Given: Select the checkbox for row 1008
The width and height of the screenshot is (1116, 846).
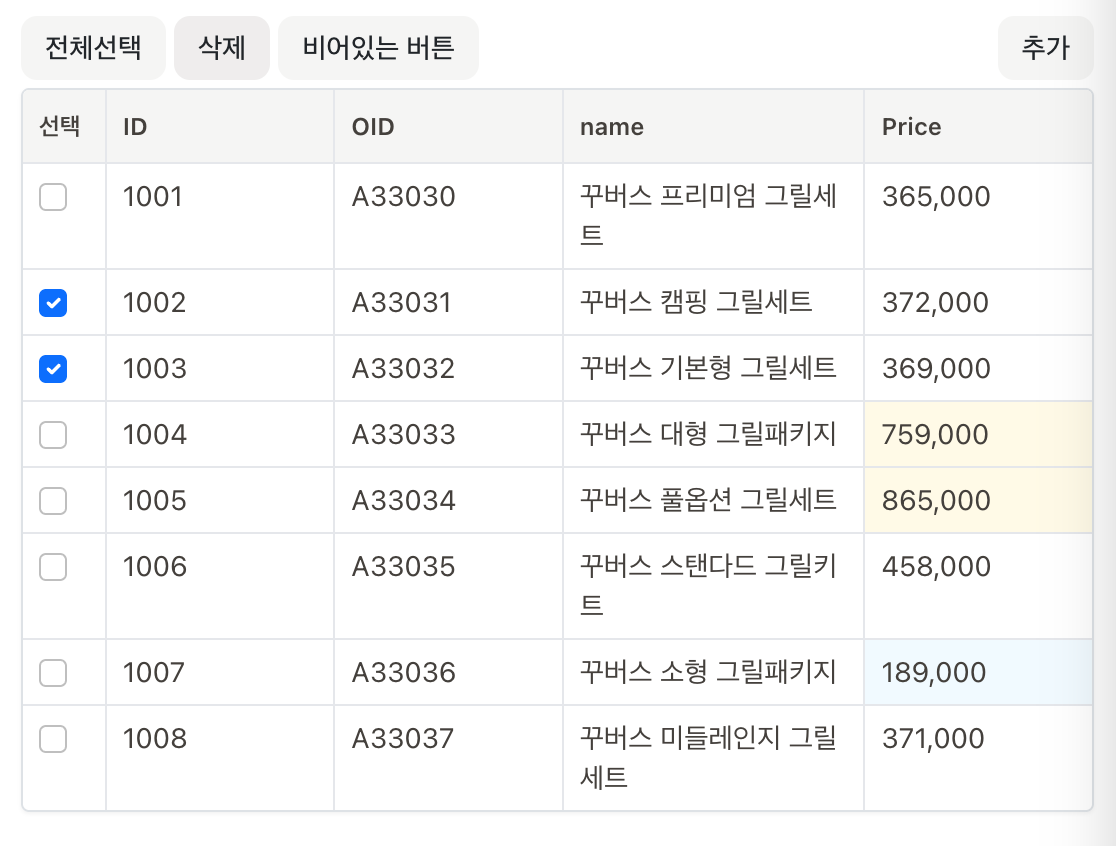Looking at the screenshot, I should [53, 739].
